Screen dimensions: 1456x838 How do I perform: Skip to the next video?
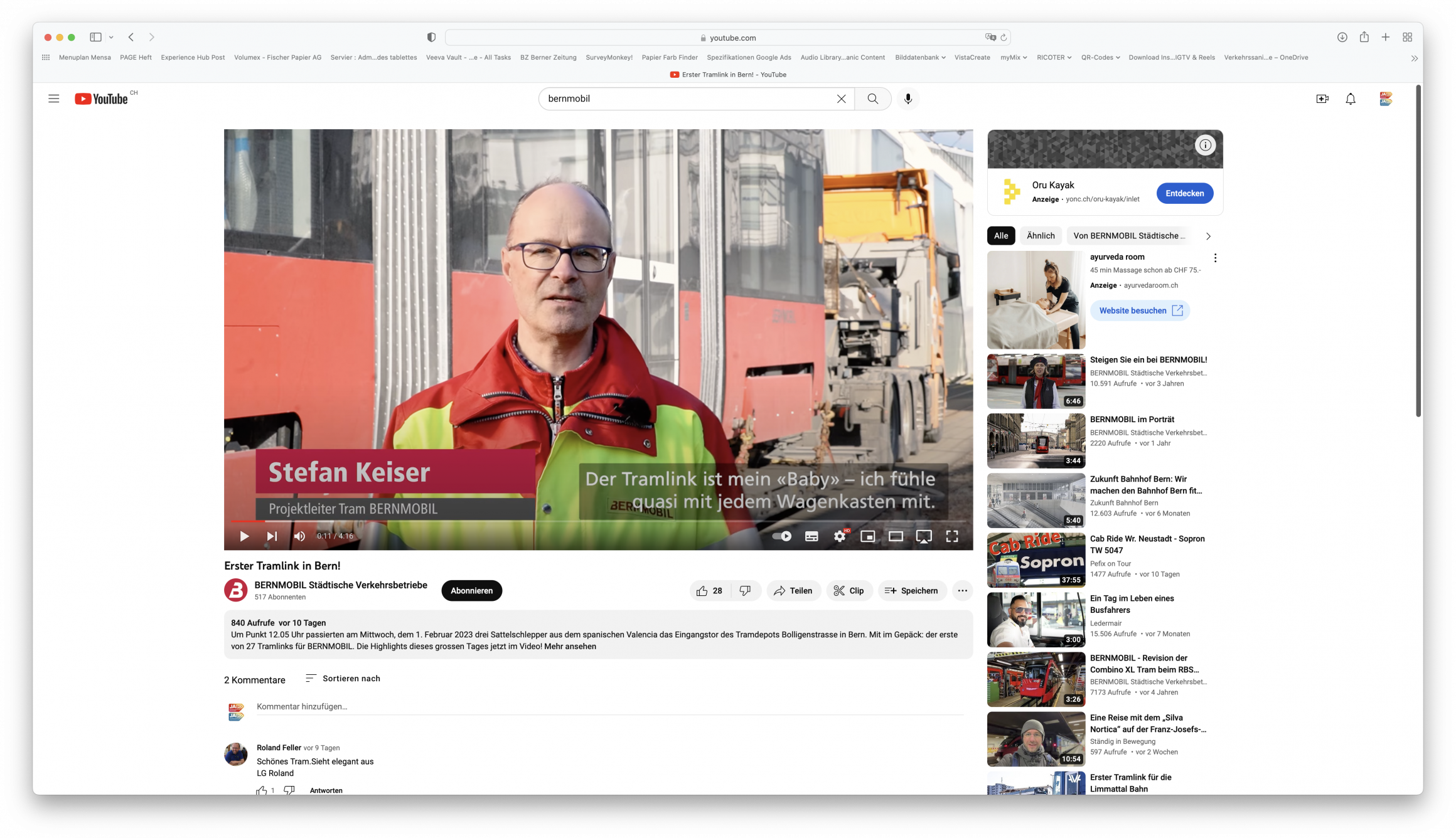click(272, 536)
